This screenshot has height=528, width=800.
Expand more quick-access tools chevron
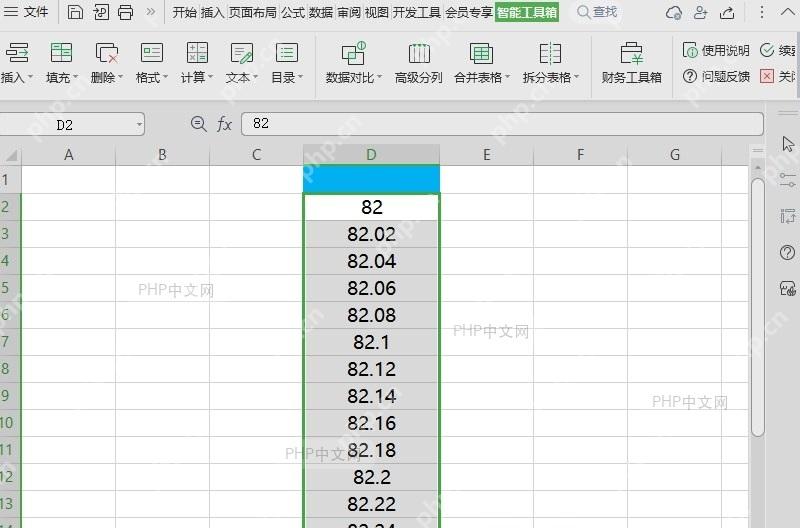pos(151,11)
